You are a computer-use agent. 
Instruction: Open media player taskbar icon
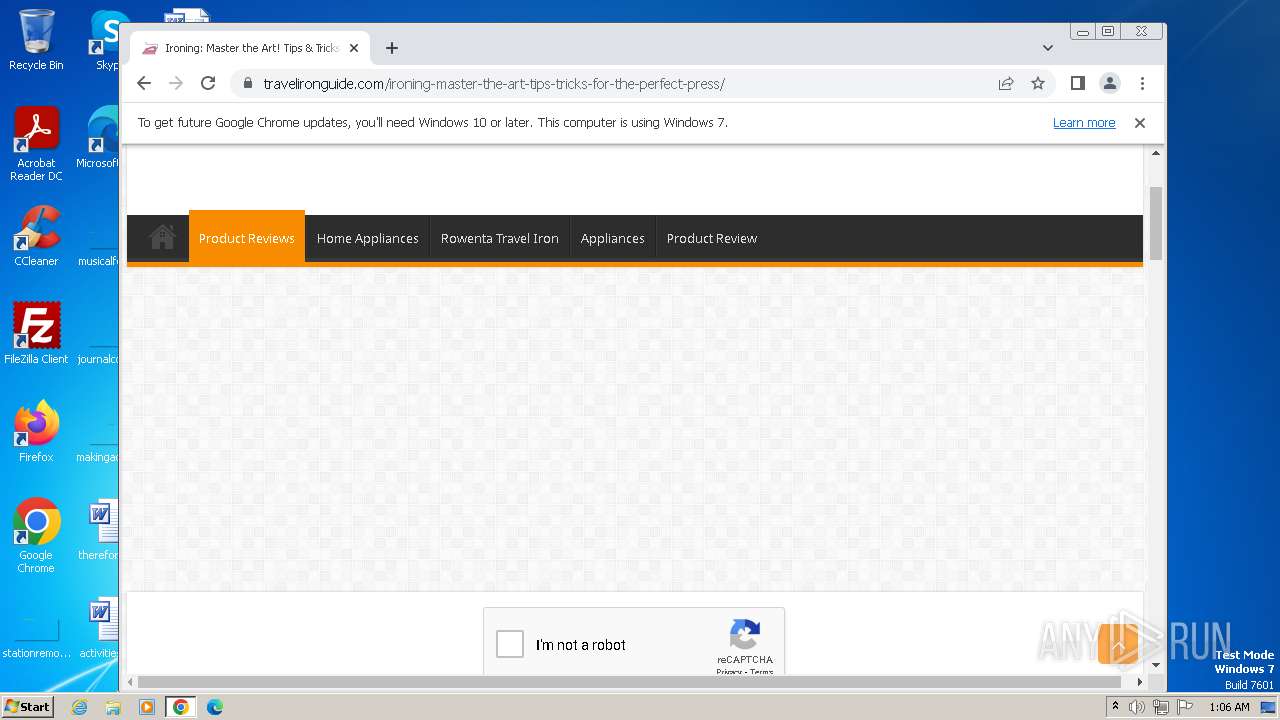point(146,707)
